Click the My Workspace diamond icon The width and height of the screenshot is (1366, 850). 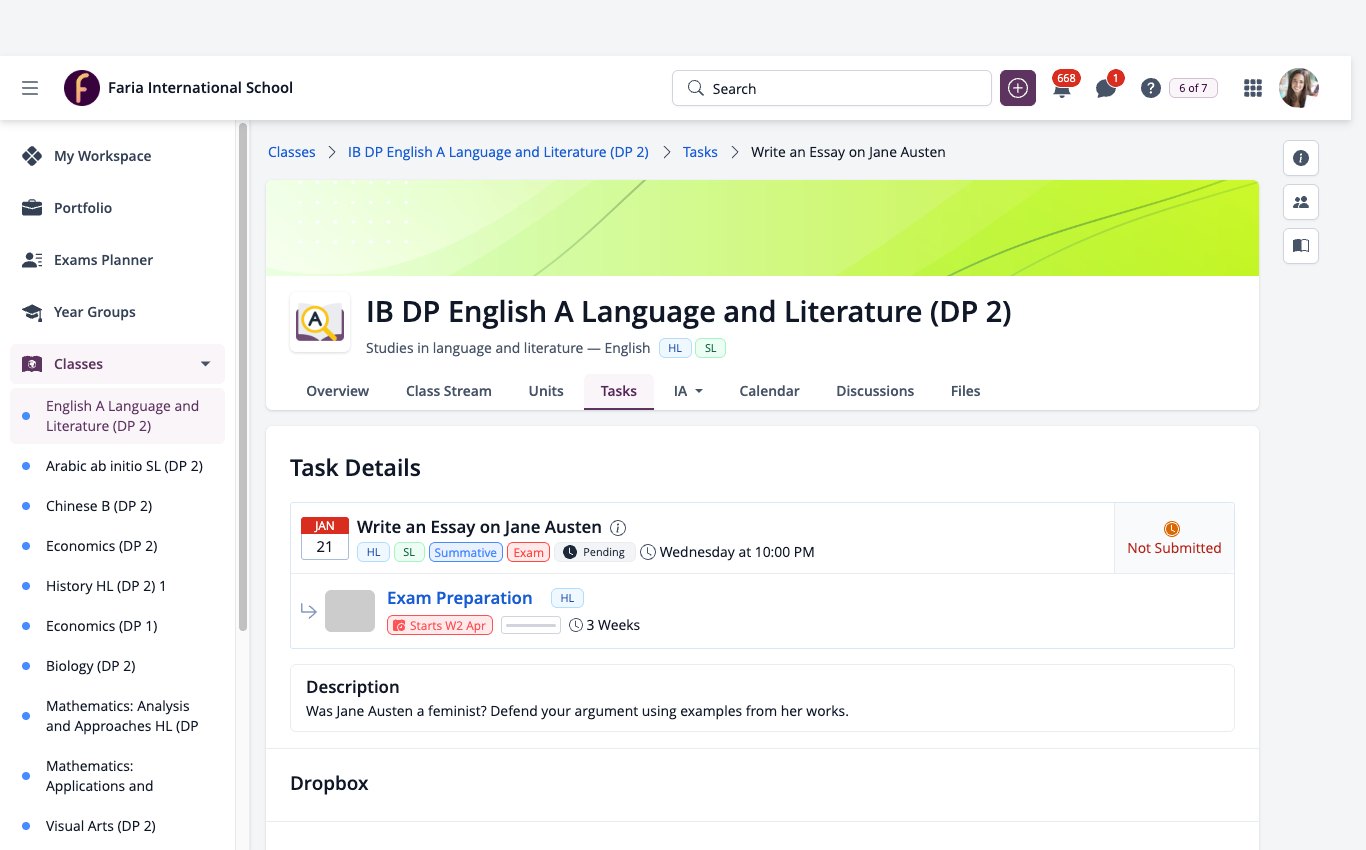(32, 156)
